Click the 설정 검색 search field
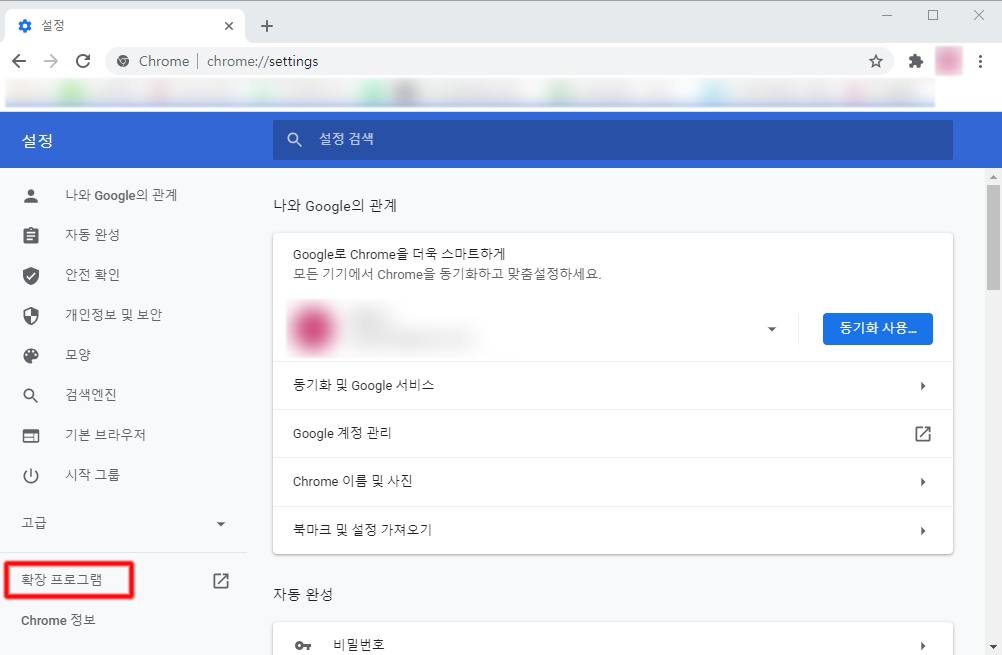Image resolution: width=1002 pixels, height=655 pixels. [x=612, y=139]
